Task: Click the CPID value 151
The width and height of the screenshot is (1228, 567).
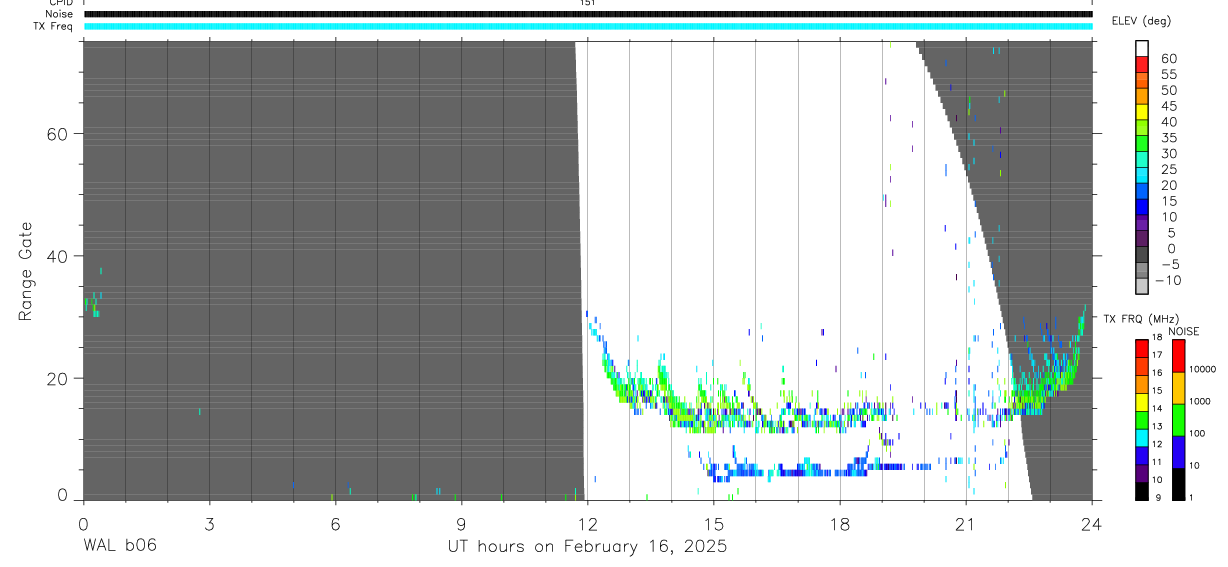Action: [x=588, y=3]
